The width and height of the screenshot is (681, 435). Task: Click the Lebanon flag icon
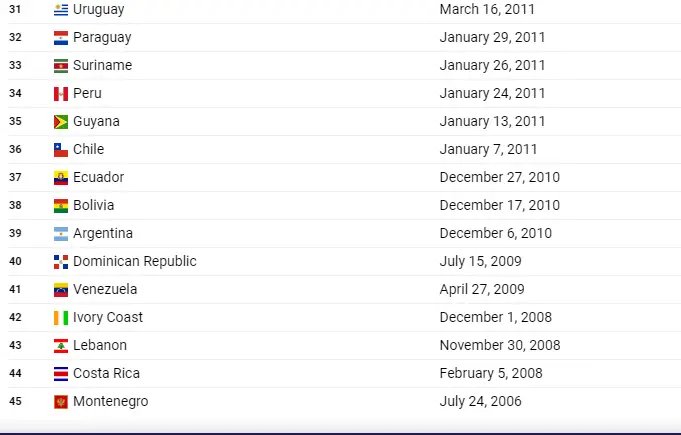pos(61,346)
